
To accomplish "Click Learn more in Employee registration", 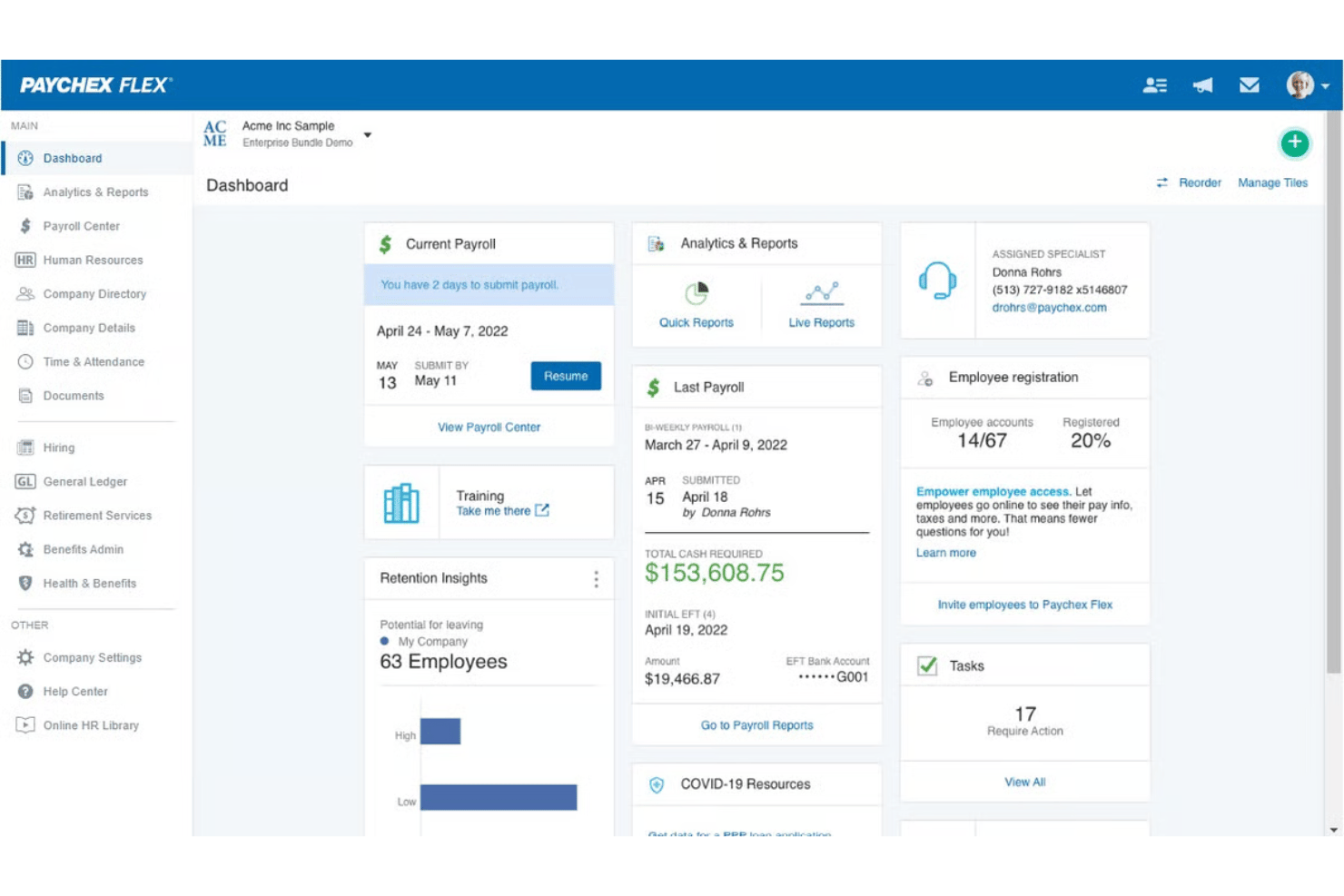I will [945, 553].
